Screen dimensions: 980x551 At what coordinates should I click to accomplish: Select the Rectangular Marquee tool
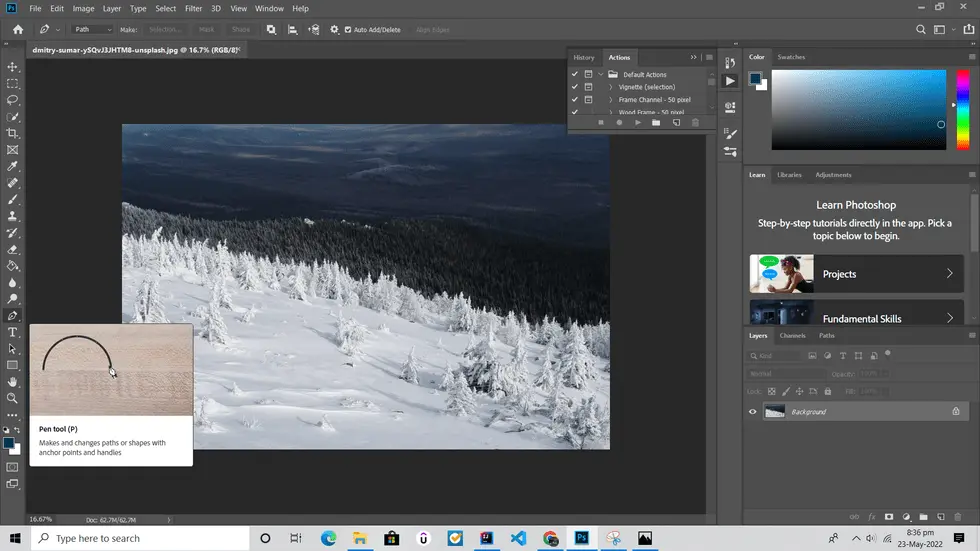point(13,84)
